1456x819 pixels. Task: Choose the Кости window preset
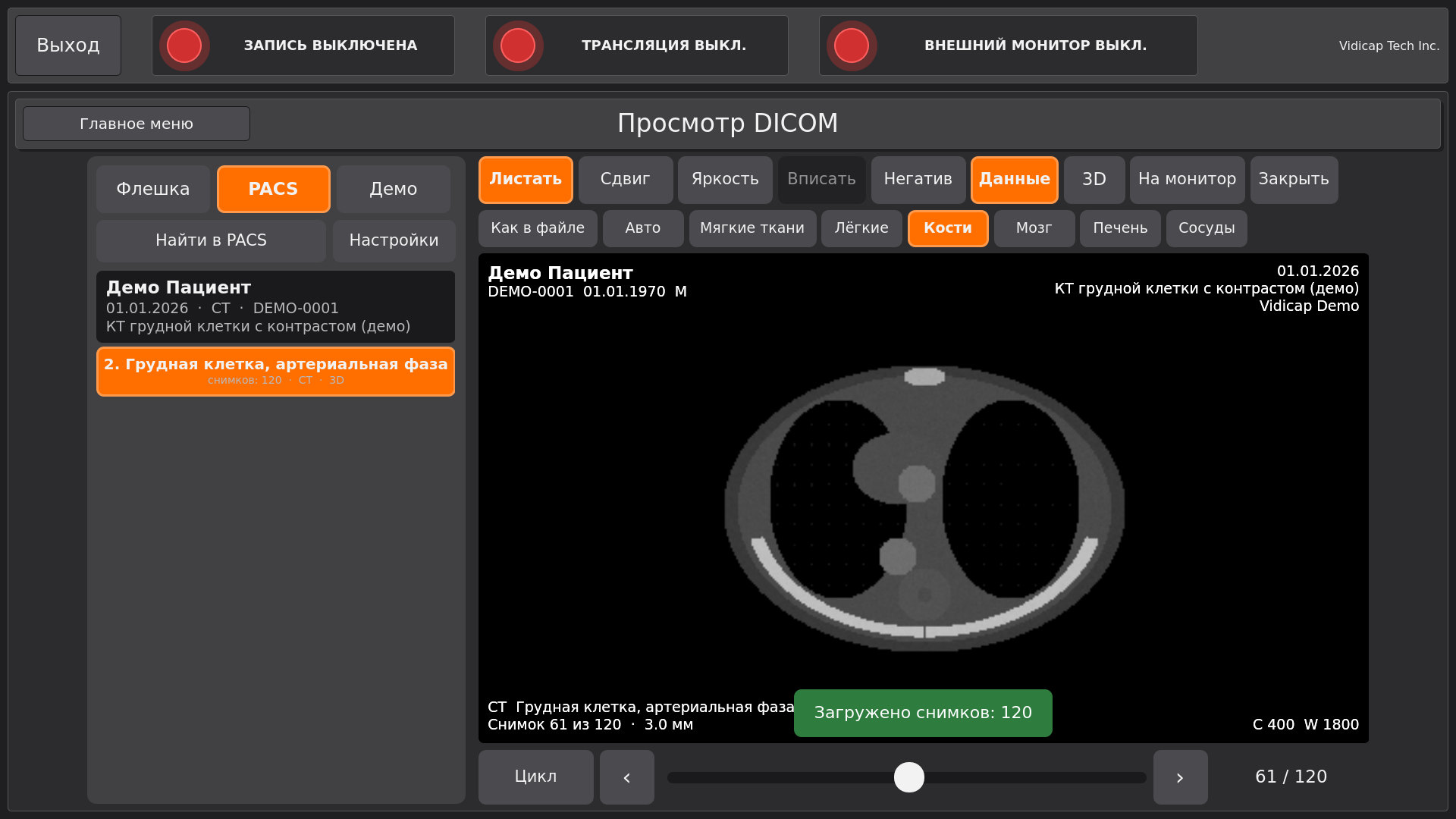[x=948, y=228]
